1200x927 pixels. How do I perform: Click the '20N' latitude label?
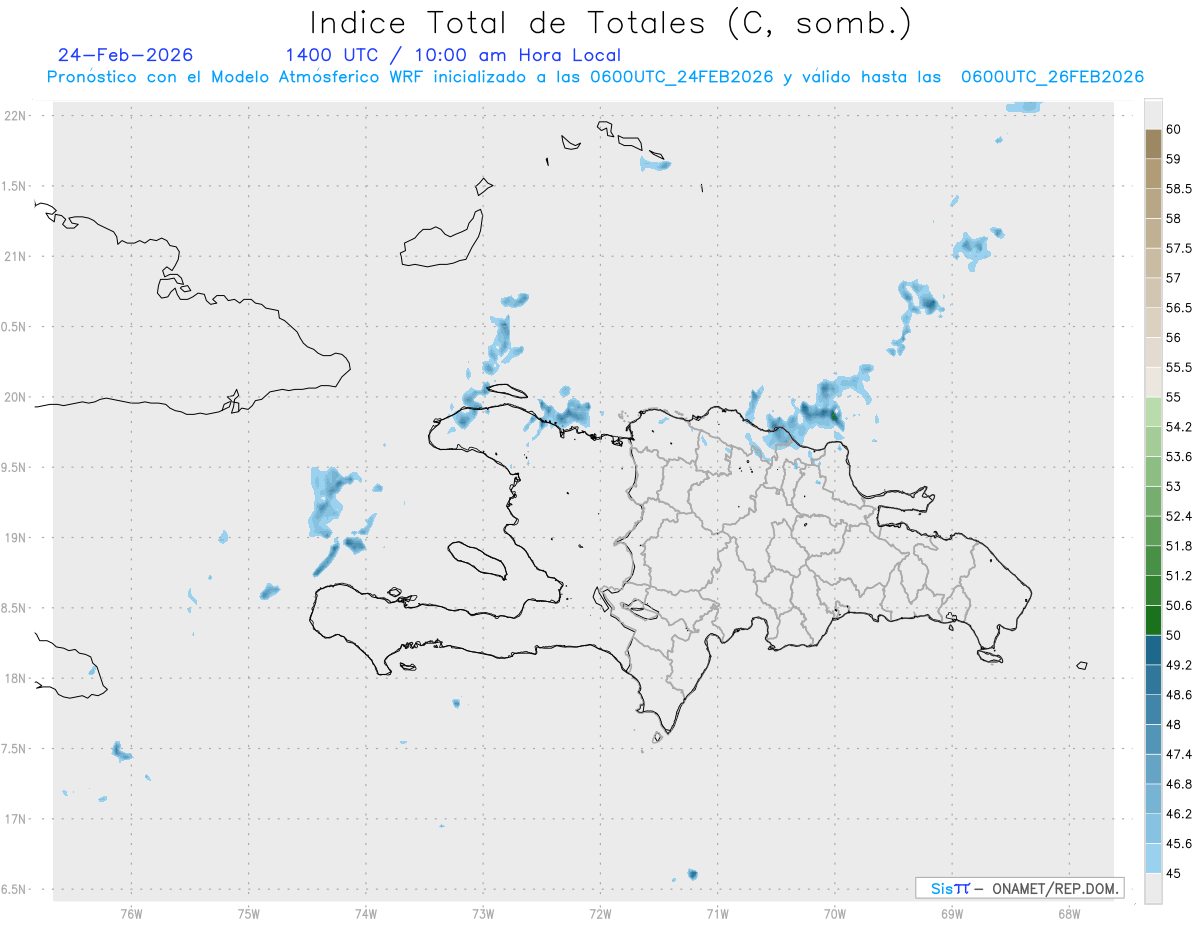click(15, 397)
